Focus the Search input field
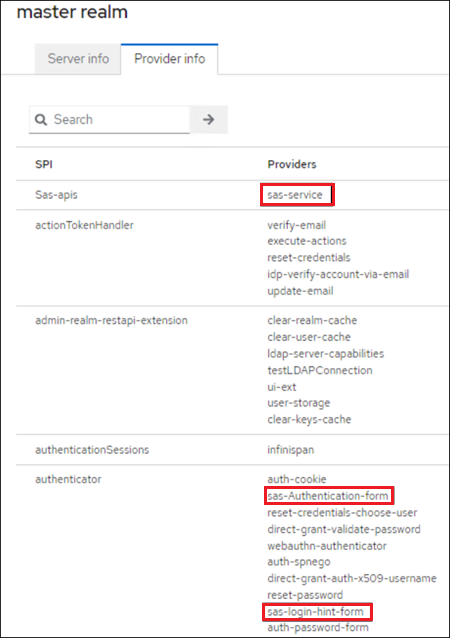450x638 pixels. click(x=109, y=120)
